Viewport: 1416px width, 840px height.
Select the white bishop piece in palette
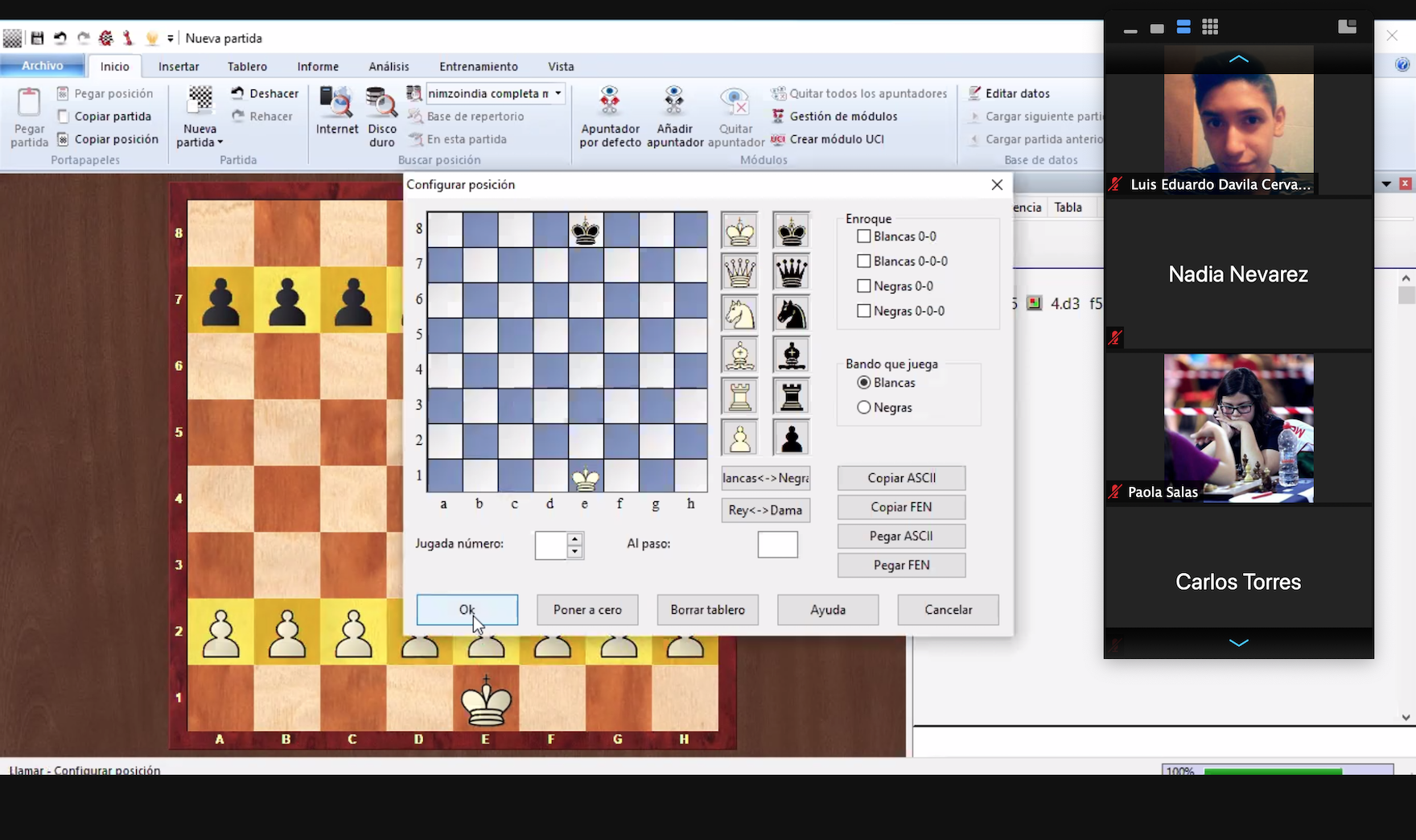click(739, 355)
